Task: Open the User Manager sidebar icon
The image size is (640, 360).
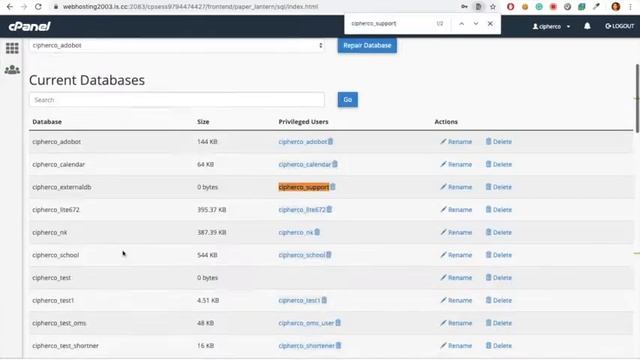Action: pyautogui.click(x=12, y=70)
